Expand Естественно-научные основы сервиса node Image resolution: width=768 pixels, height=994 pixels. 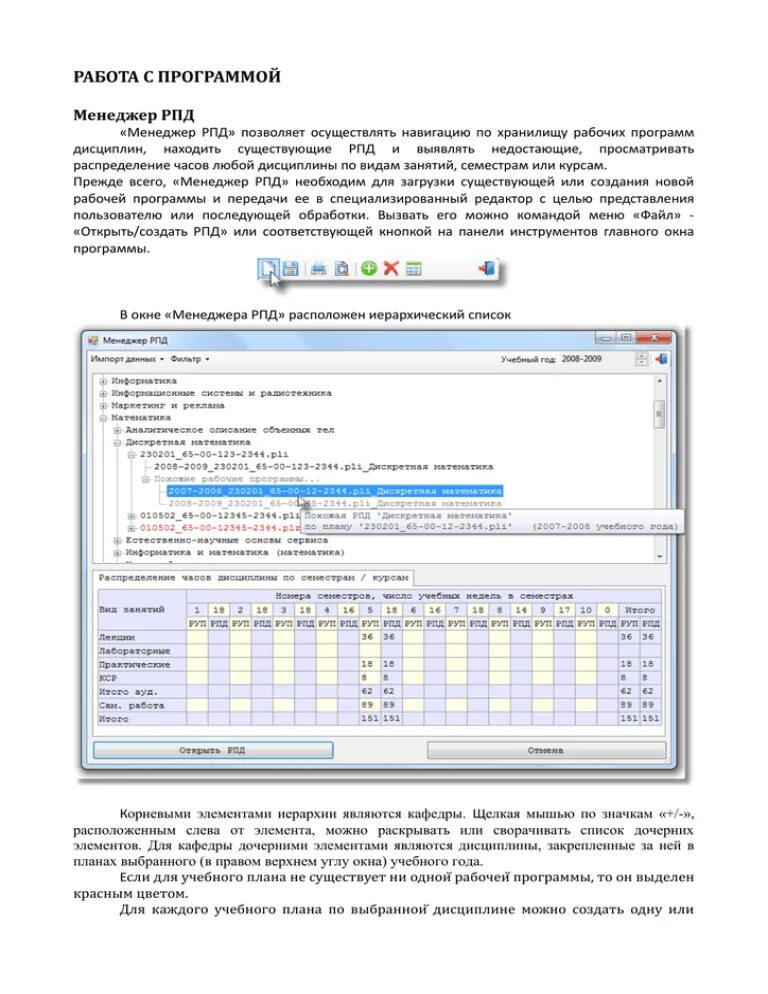[x=117, y=541]
